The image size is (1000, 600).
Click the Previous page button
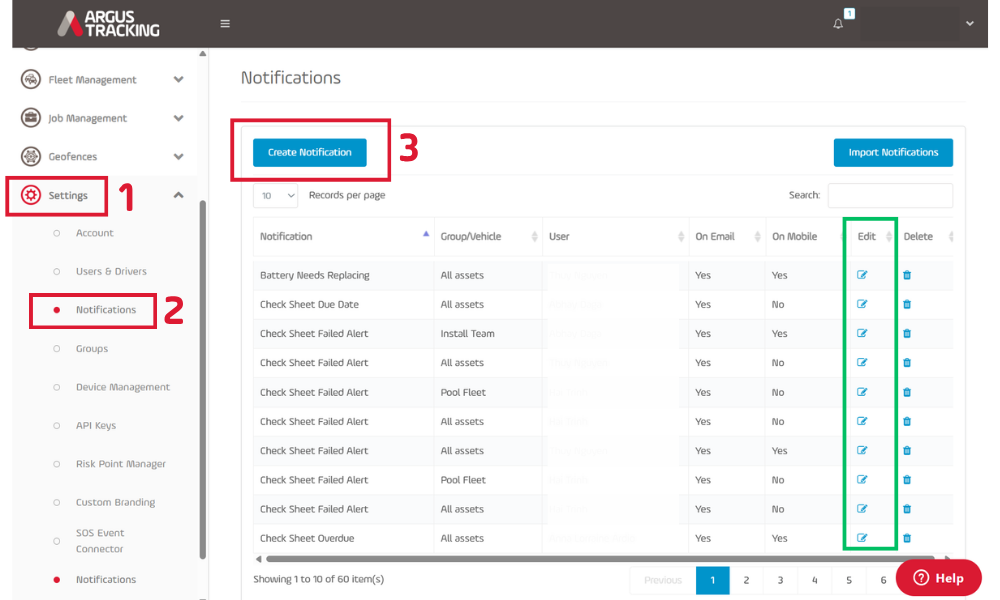pos(663,580)
